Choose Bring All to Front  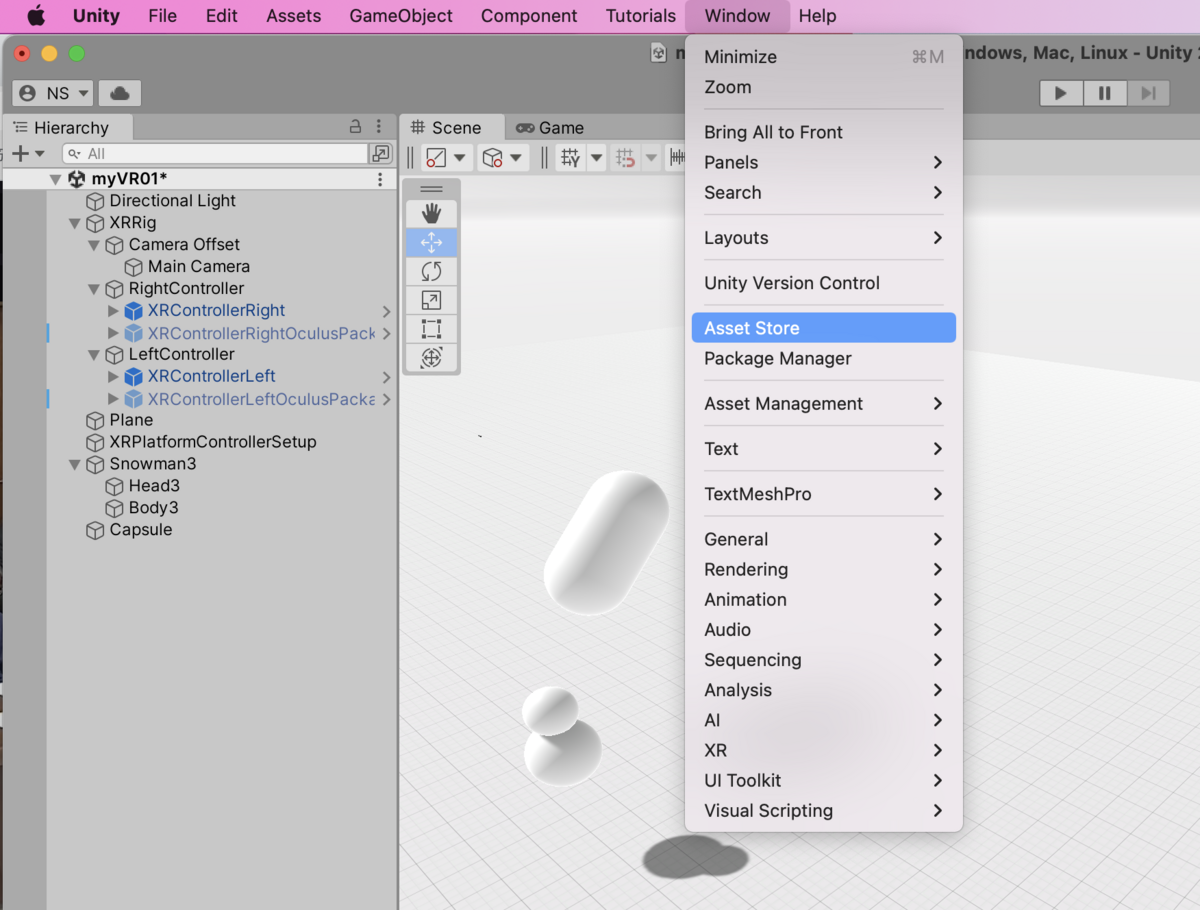pyautogui.click(x=824, y=132)
